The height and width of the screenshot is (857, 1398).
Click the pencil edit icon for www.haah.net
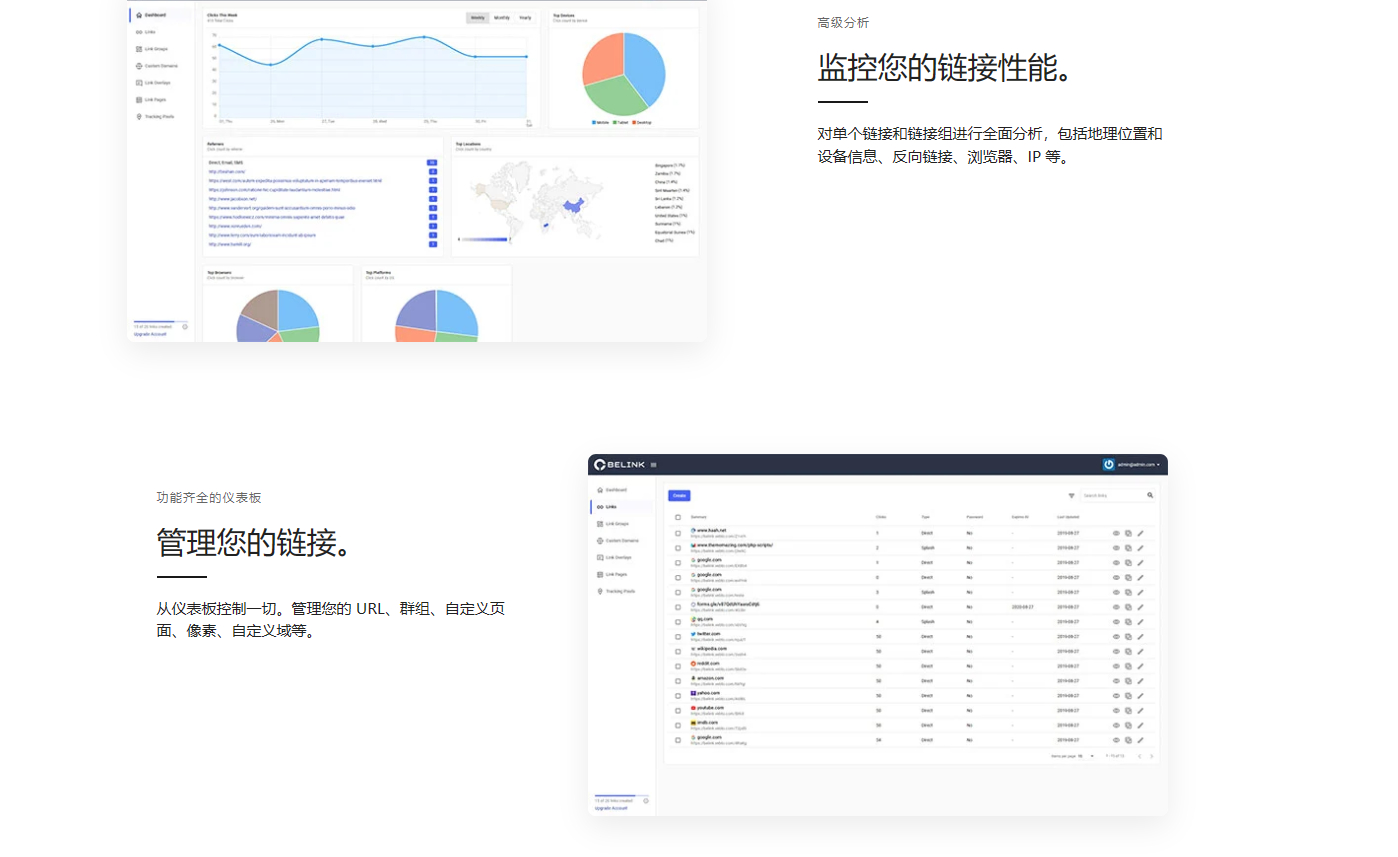tap(1140, 533)
